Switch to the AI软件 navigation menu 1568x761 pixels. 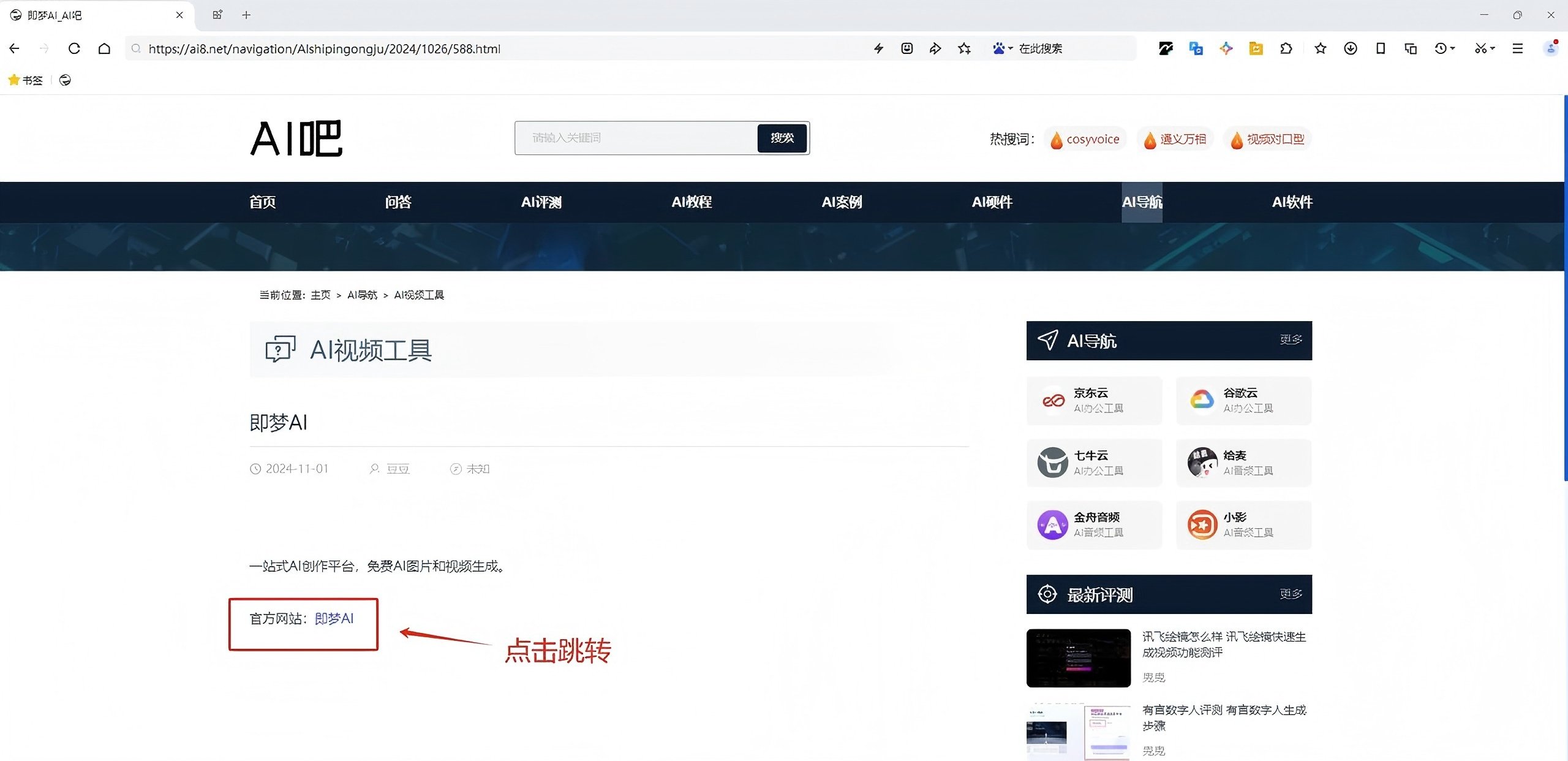click(1292, 202)
